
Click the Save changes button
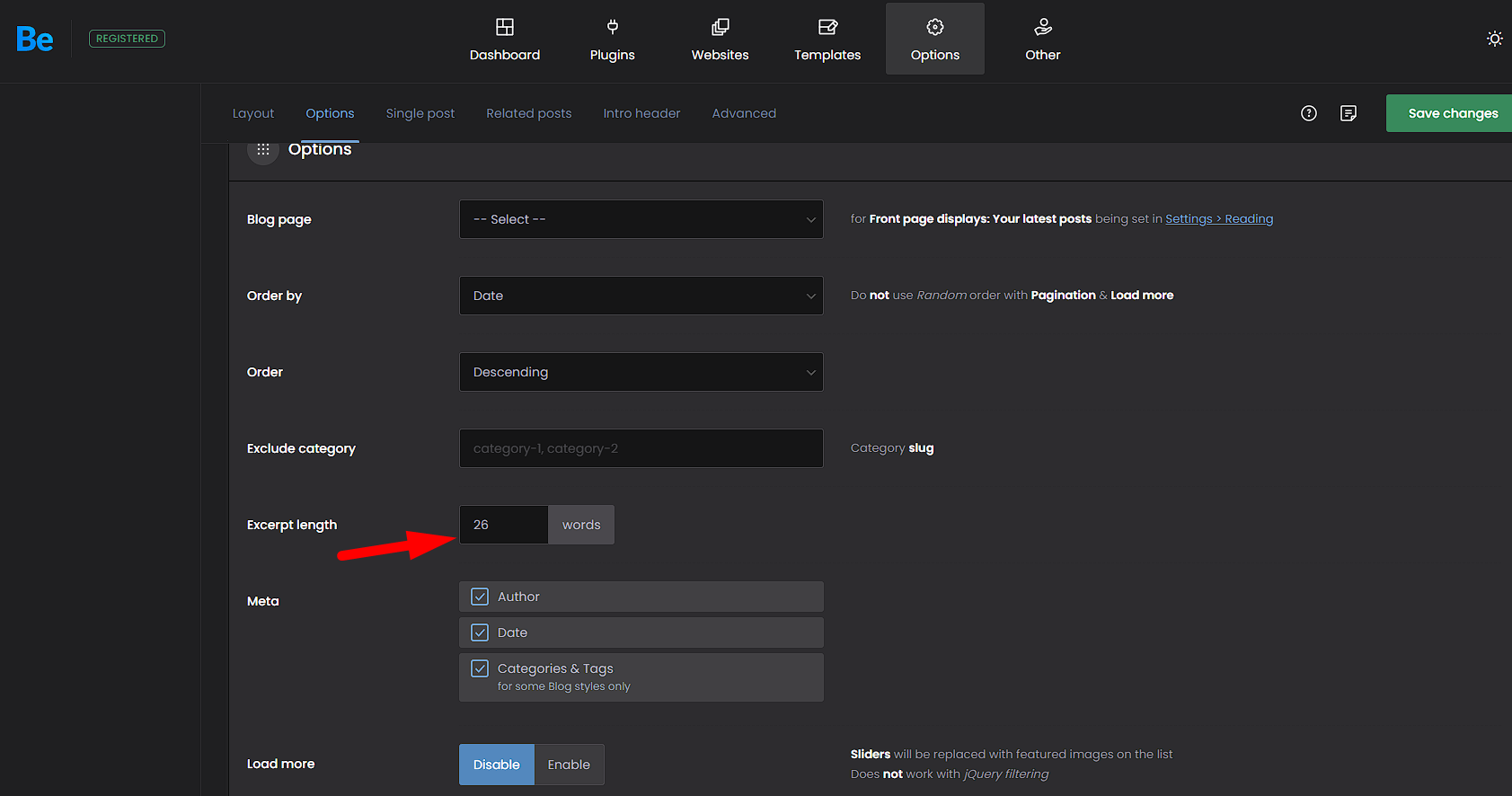[x=1449, y=113]
